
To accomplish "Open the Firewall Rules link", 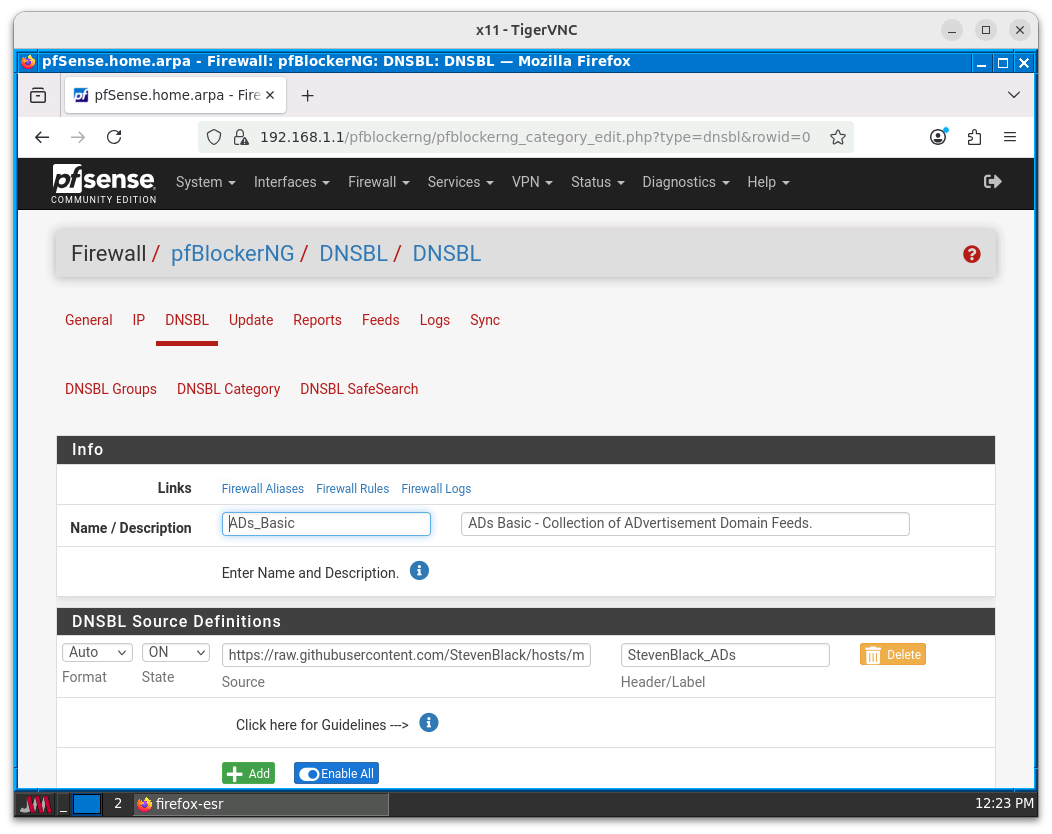I will [x=352, y=488].
